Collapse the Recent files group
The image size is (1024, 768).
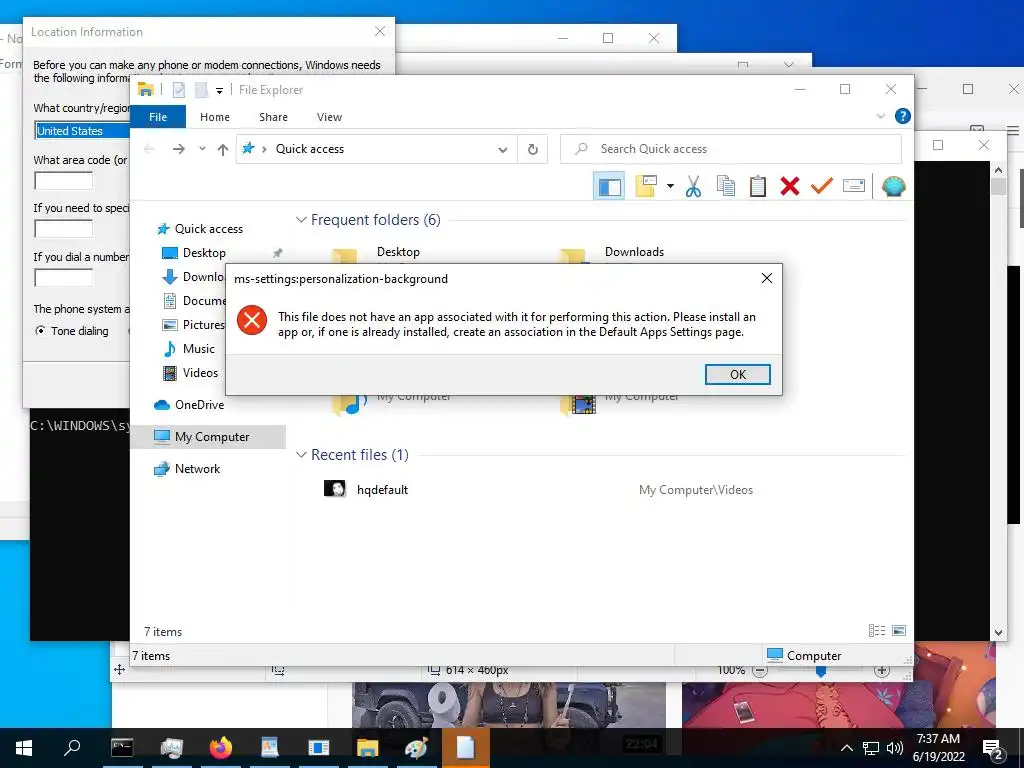(x=301, y=455)
